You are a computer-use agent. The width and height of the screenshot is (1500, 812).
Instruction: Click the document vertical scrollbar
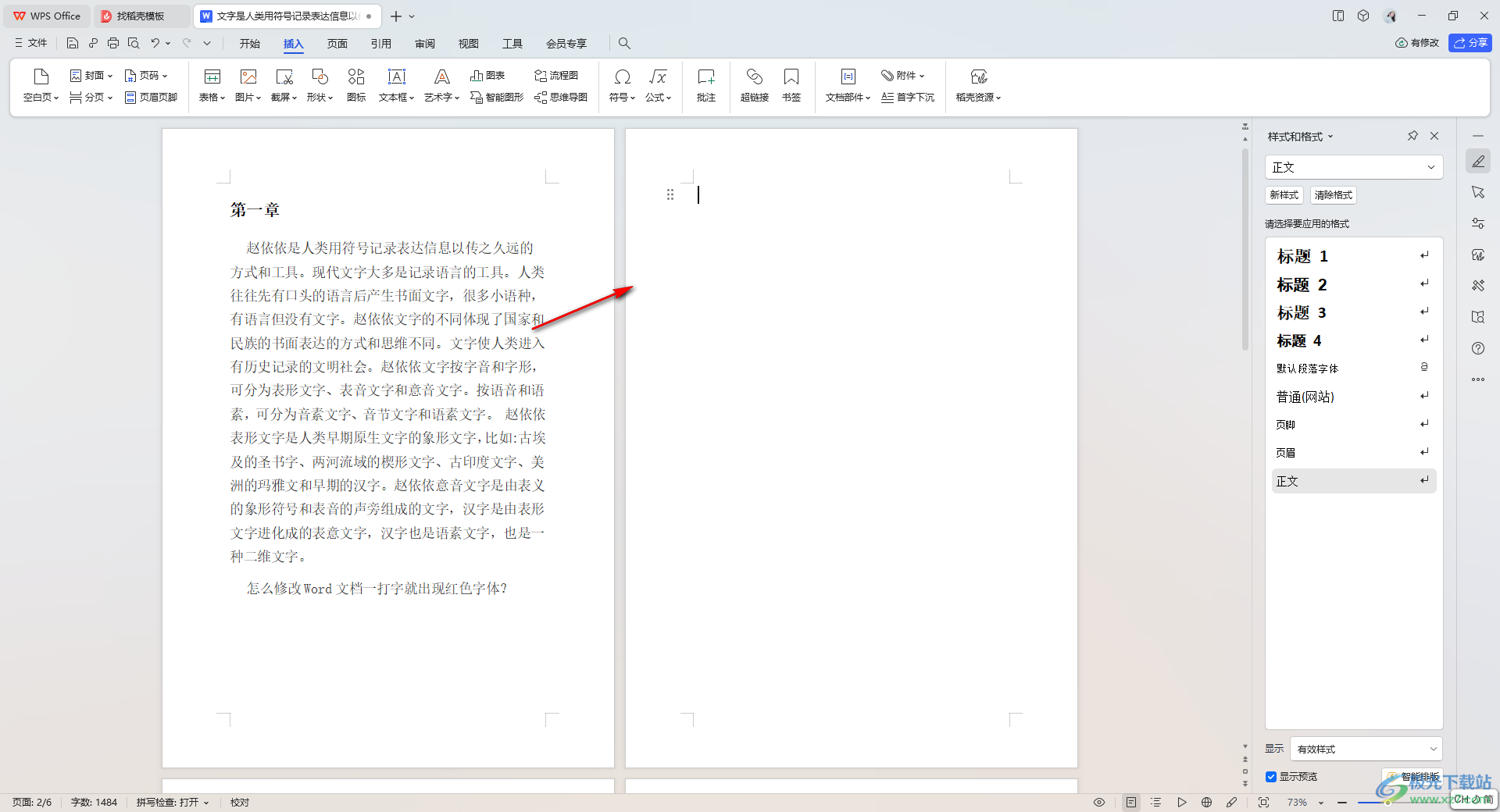click(1245, 250)
